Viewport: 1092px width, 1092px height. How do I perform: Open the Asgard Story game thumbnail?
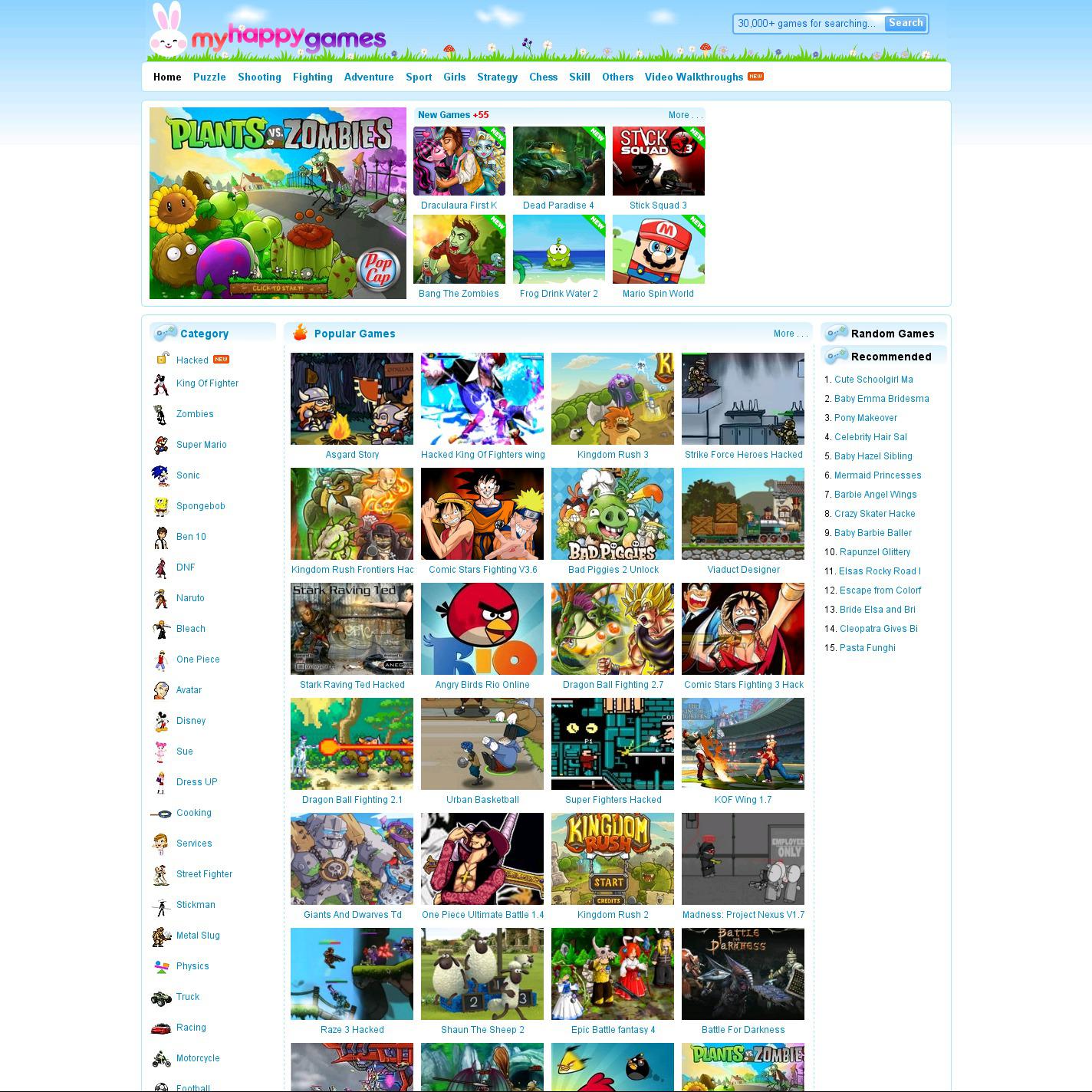(352, 399)
